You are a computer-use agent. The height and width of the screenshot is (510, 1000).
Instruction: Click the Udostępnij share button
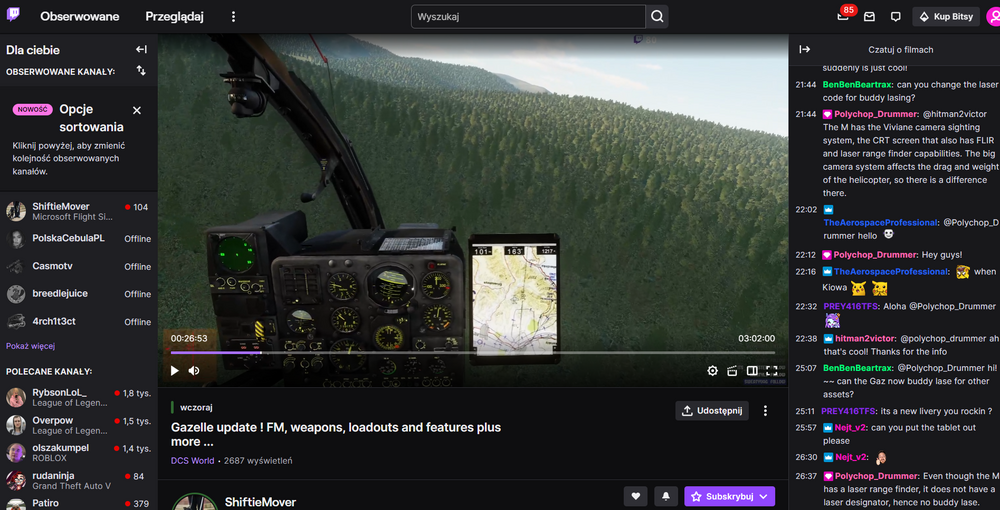[712, 411]
